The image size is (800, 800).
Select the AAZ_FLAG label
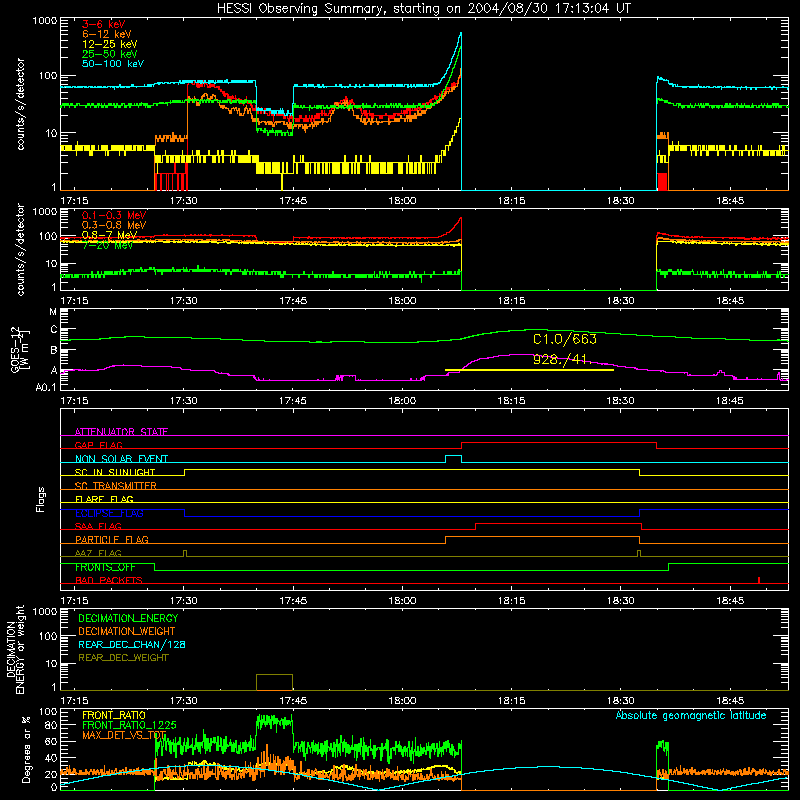coord(98,553)
